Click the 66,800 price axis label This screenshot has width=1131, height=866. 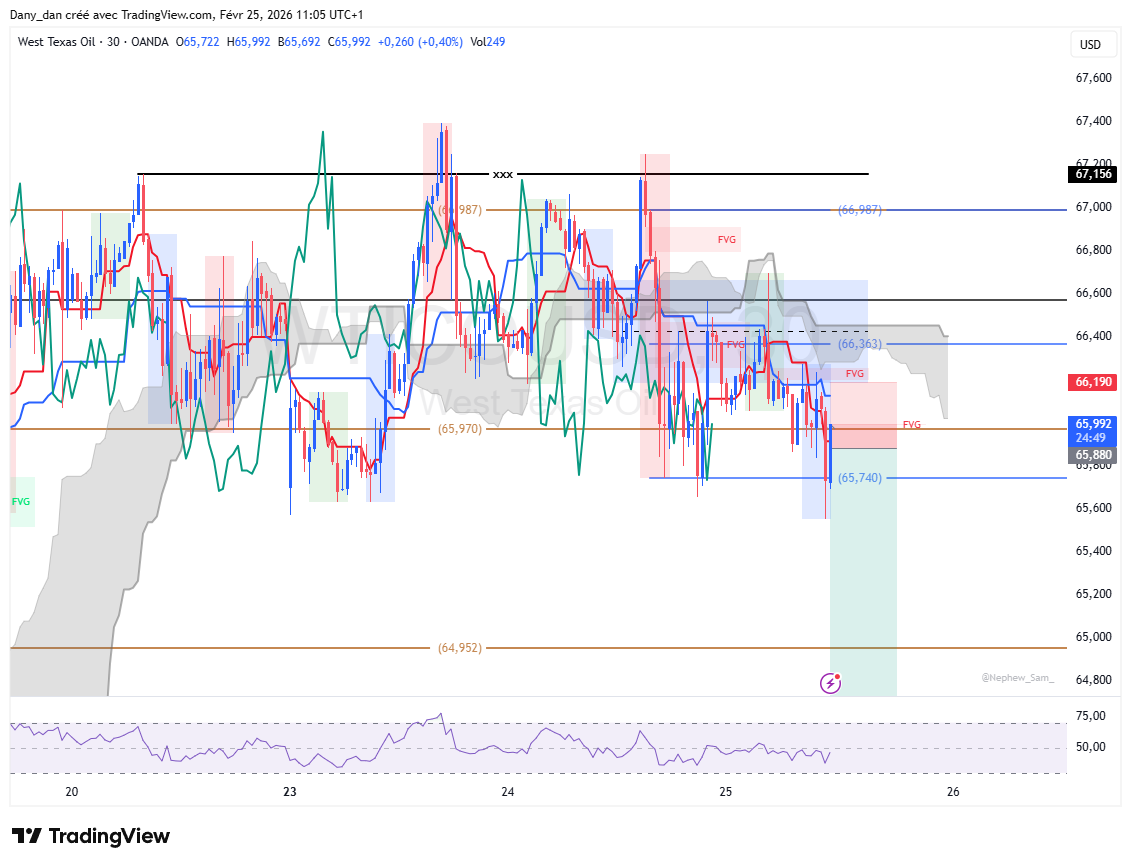1093,250
